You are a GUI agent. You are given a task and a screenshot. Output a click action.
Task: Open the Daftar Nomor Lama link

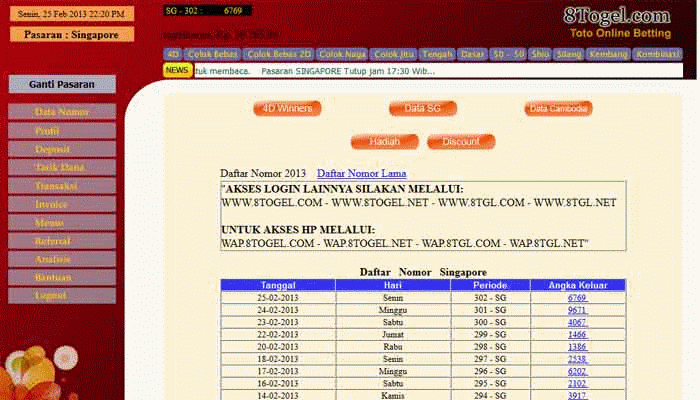point(362,173)
